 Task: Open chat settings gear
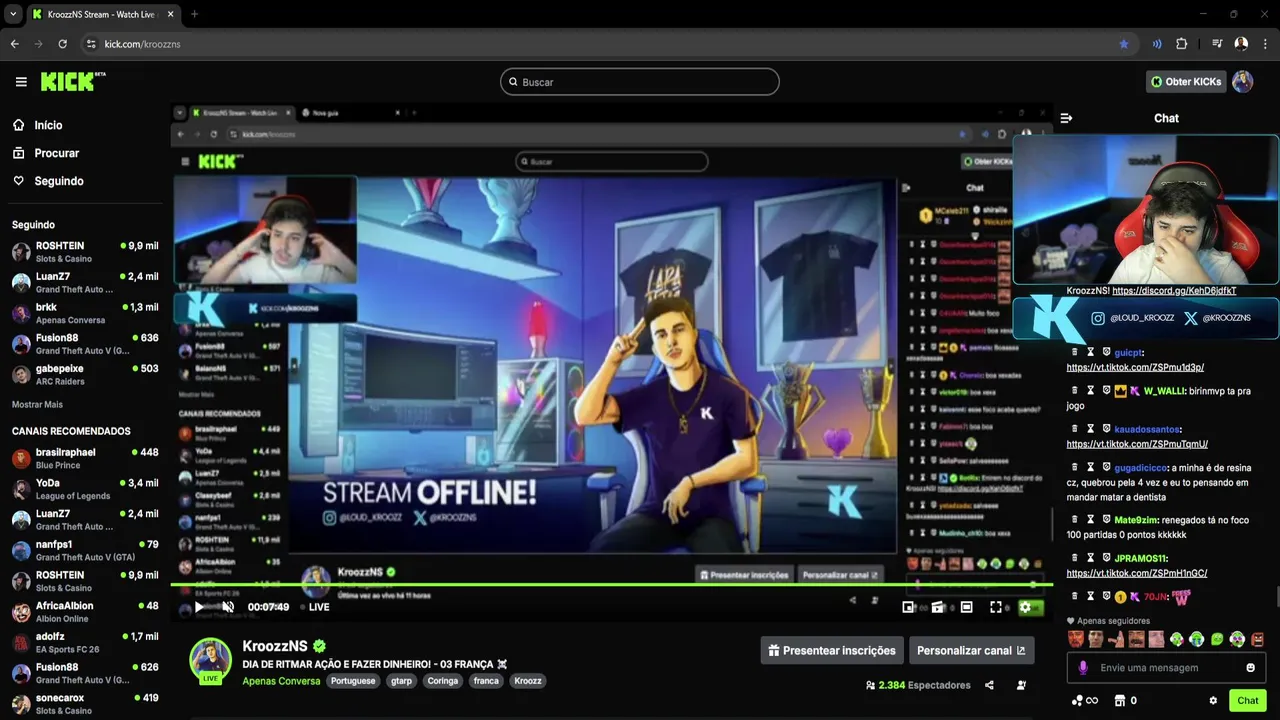[1213, 701]
